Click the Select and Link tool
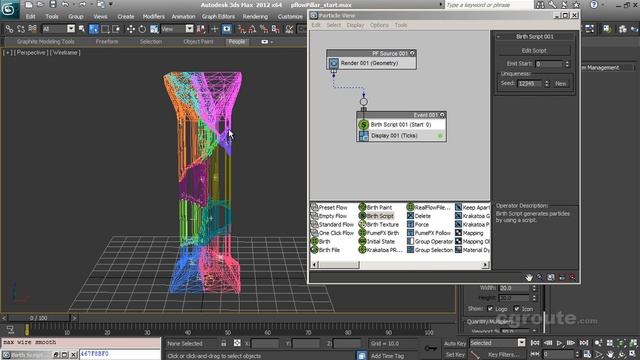Image resolution: width=640 pixels, height=360 pixels. 9,29
